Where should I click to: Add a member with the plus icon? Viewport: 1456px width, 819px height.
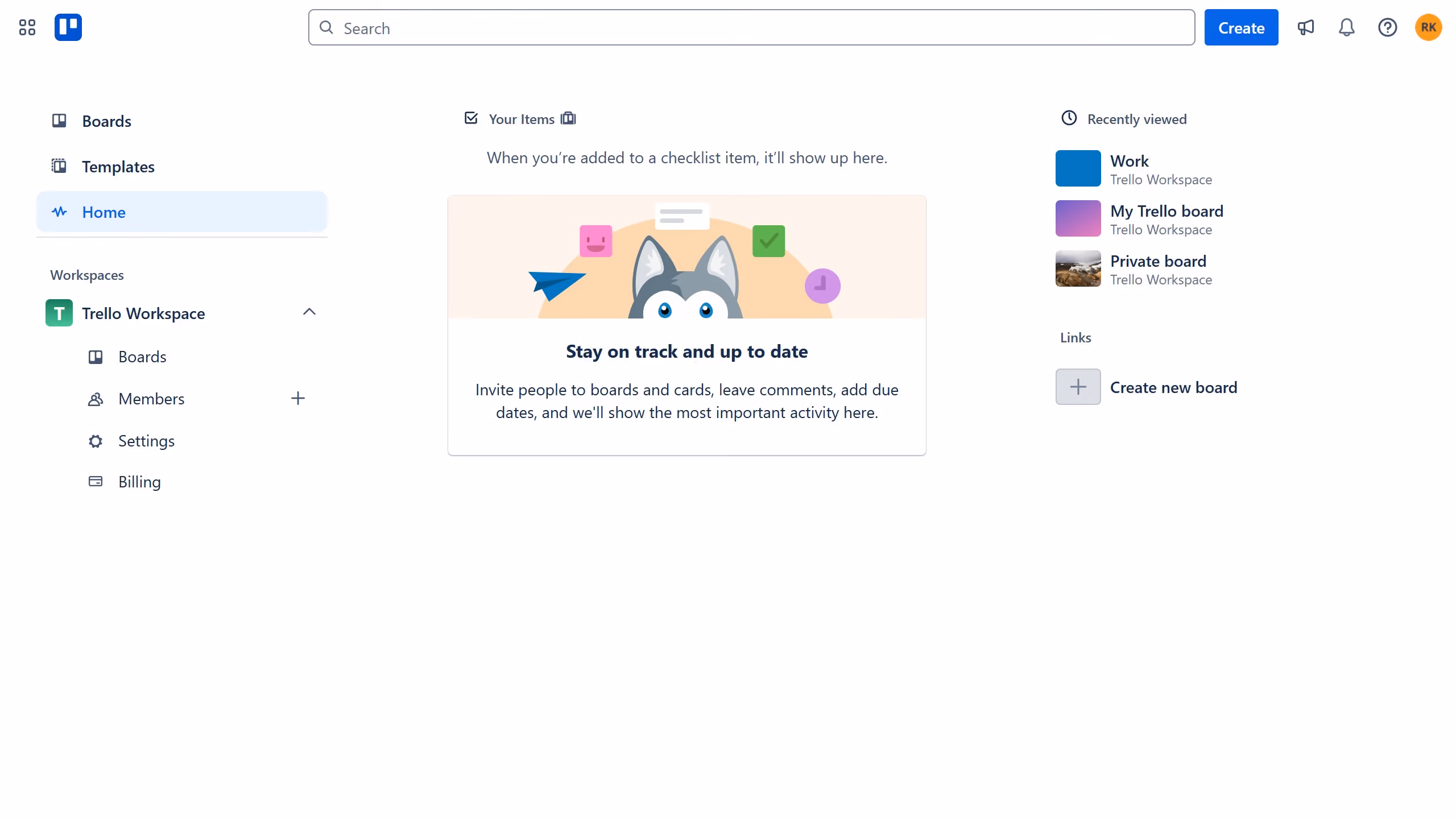tap(298, 398)
